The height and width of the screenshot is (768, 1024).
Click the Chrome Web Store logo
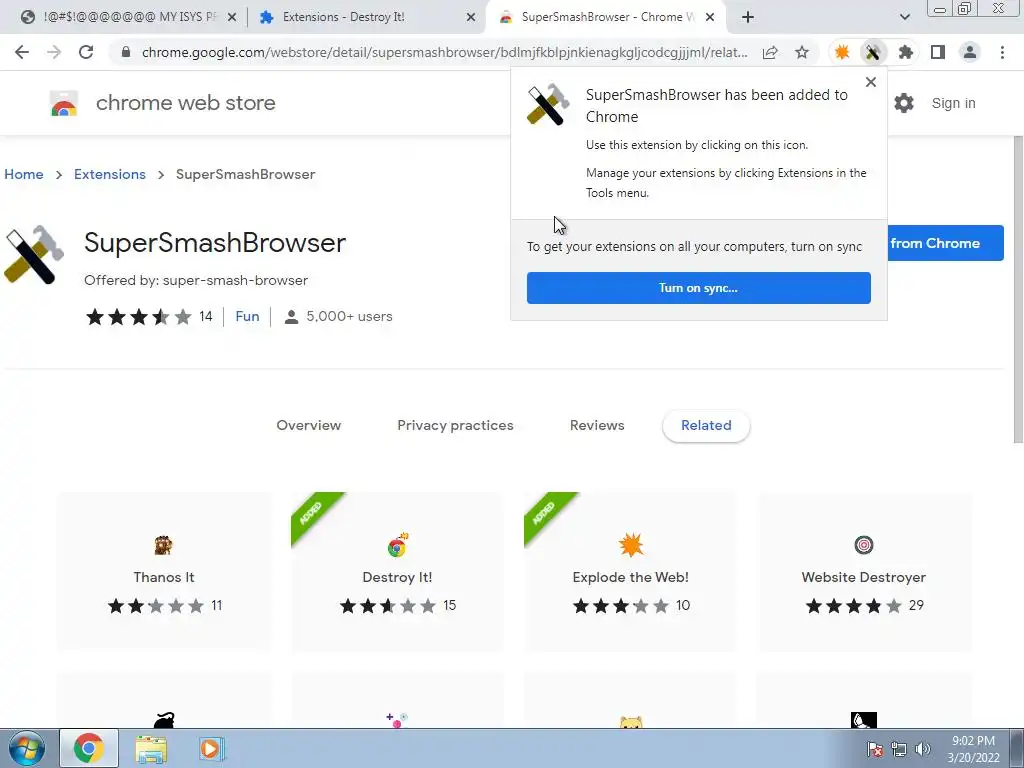pyautogui.click(x=64, y=103)
